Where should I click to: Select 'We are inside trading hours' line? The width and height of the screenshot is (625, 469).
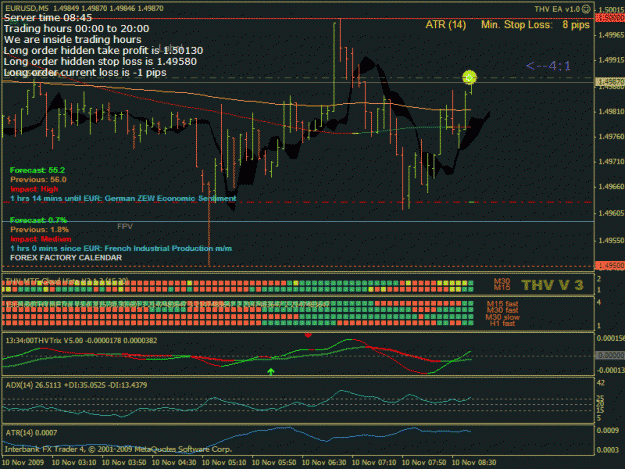tap(73, 39)
